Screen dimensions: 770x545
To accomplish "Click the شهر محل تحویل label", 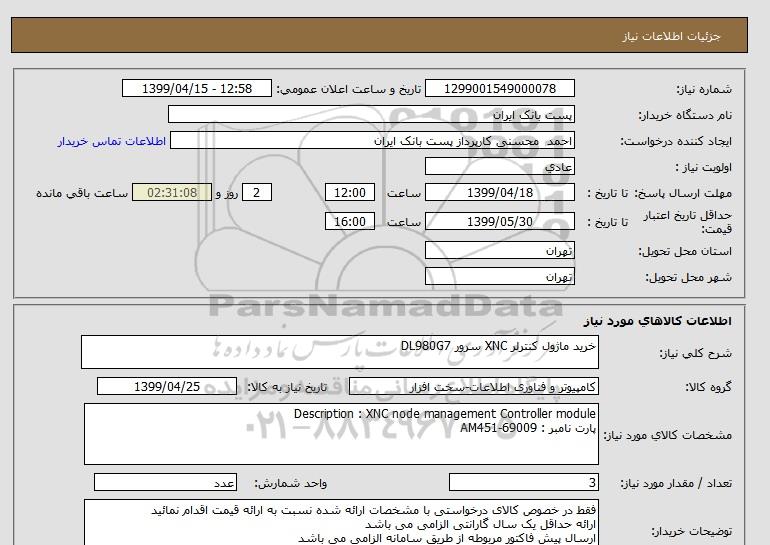I will (688, 277).
